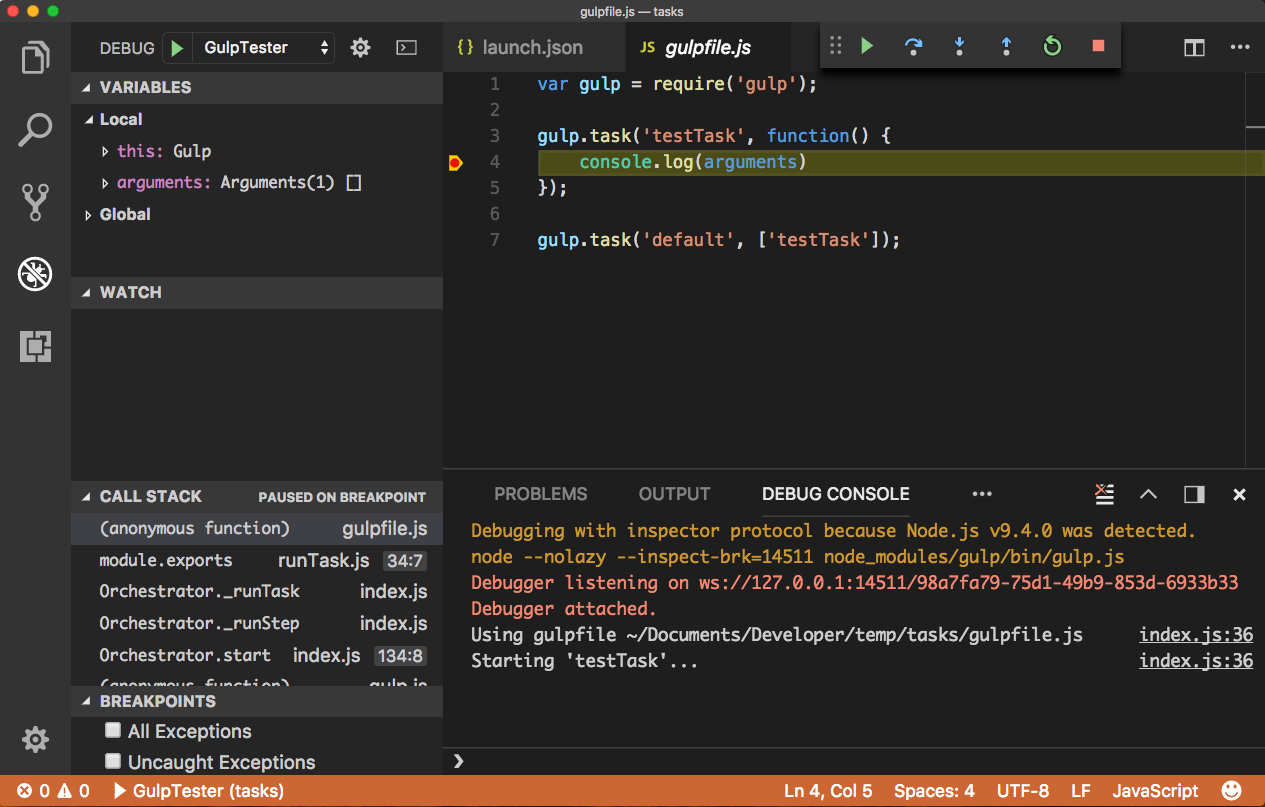The width and height of the screenshot is (1265, 807).
Task: Clear the debug console output
Action: click(1104, 494)
